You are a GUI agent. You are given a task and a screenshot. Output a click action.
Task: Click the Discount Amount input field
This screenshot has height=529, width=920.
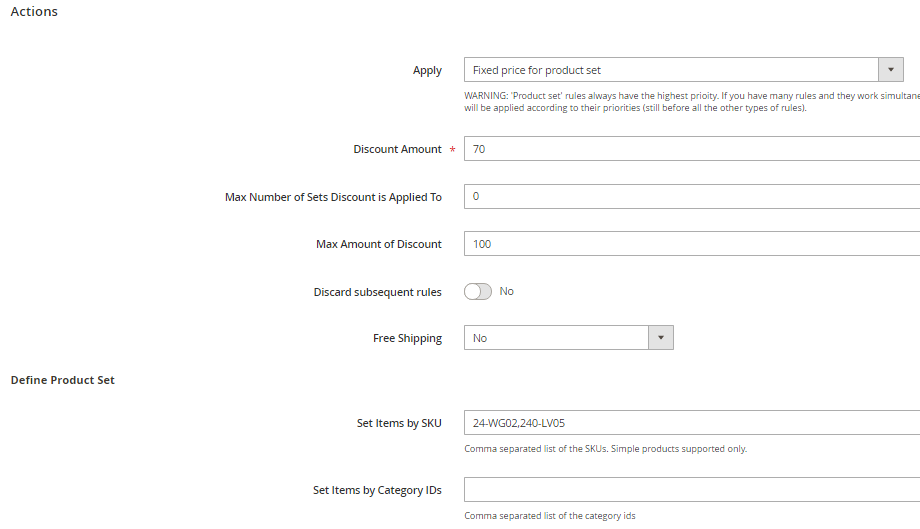[690, 149]
